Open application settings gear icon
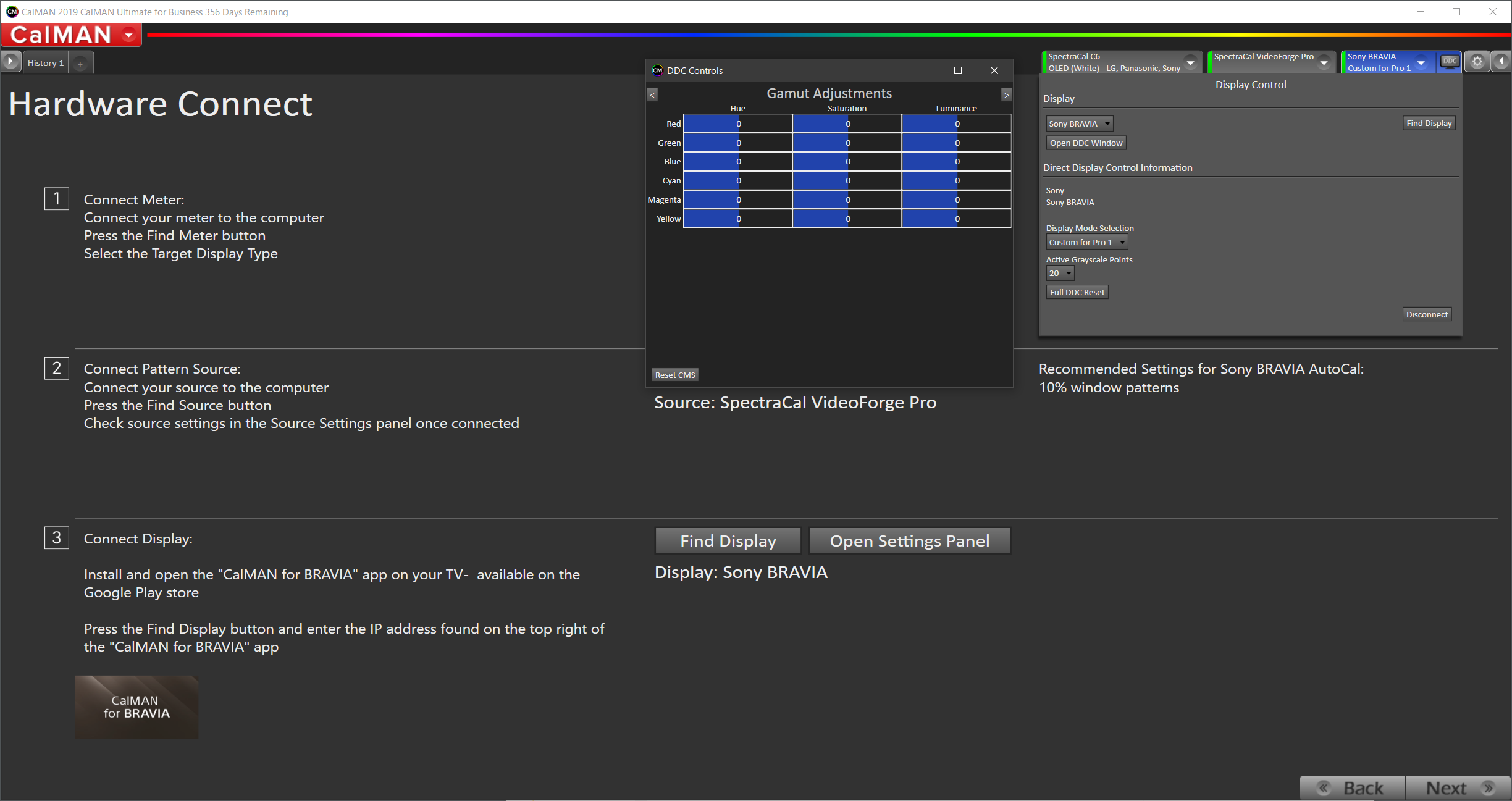 point(1477,62)
